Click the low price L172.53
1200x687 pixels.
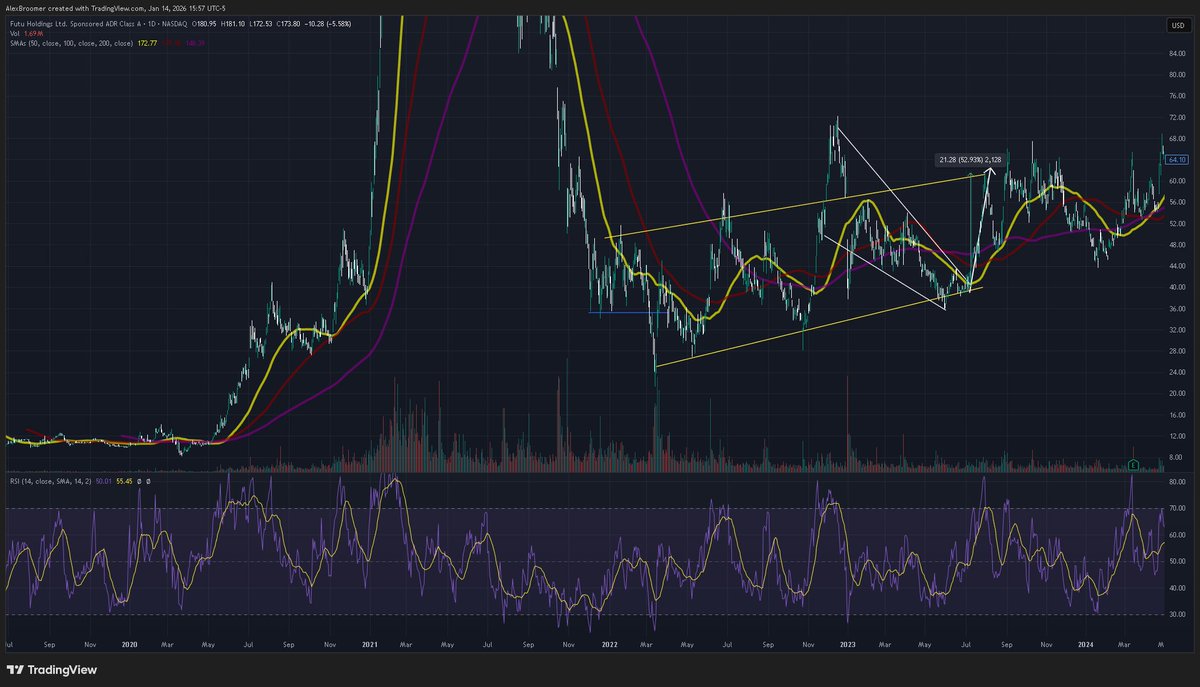[261, 24]
